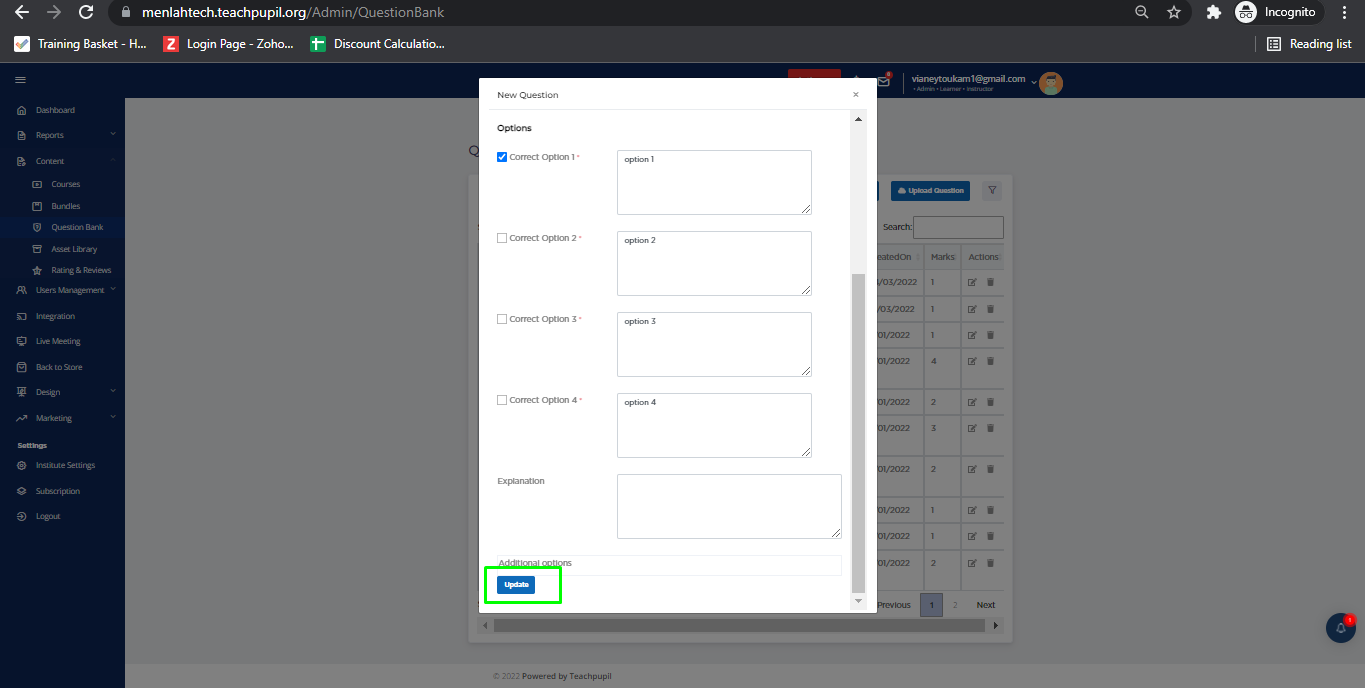Viewport: 1365px width, 688px height.
Task: Click the Update button in the dialog
Action: click(516, 585)
